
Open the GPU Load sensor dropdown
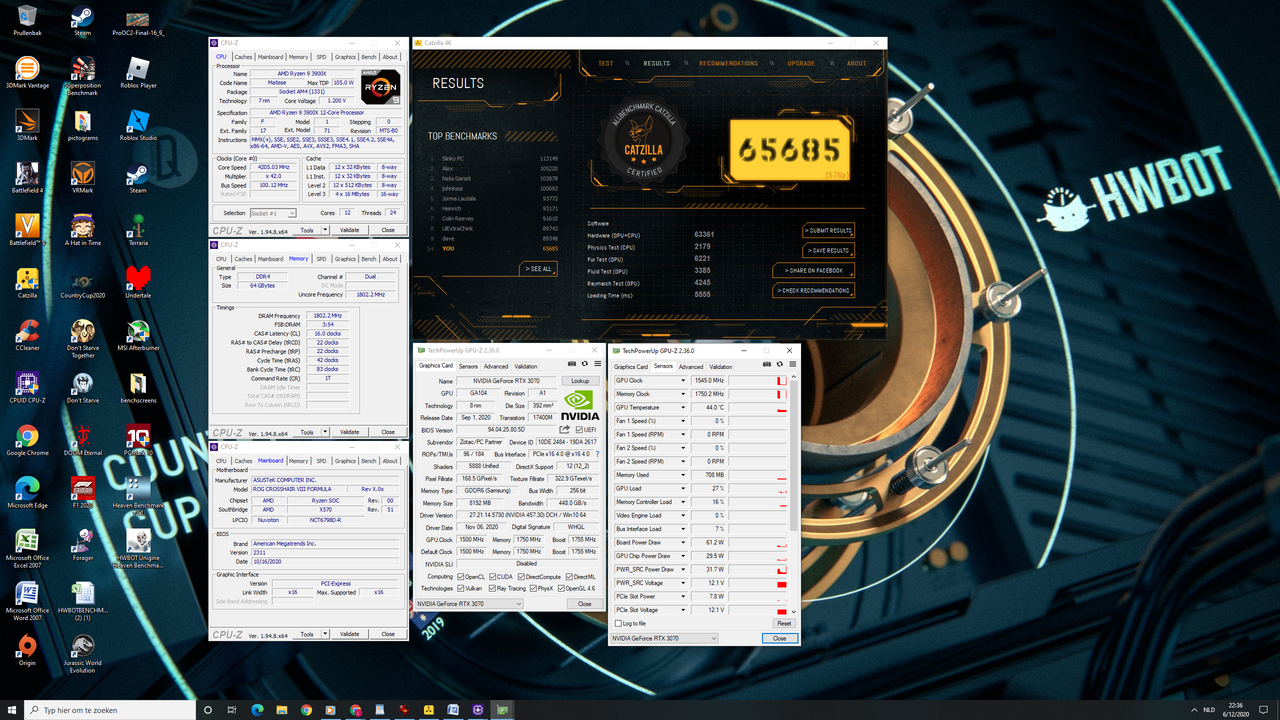pos(683,489)
